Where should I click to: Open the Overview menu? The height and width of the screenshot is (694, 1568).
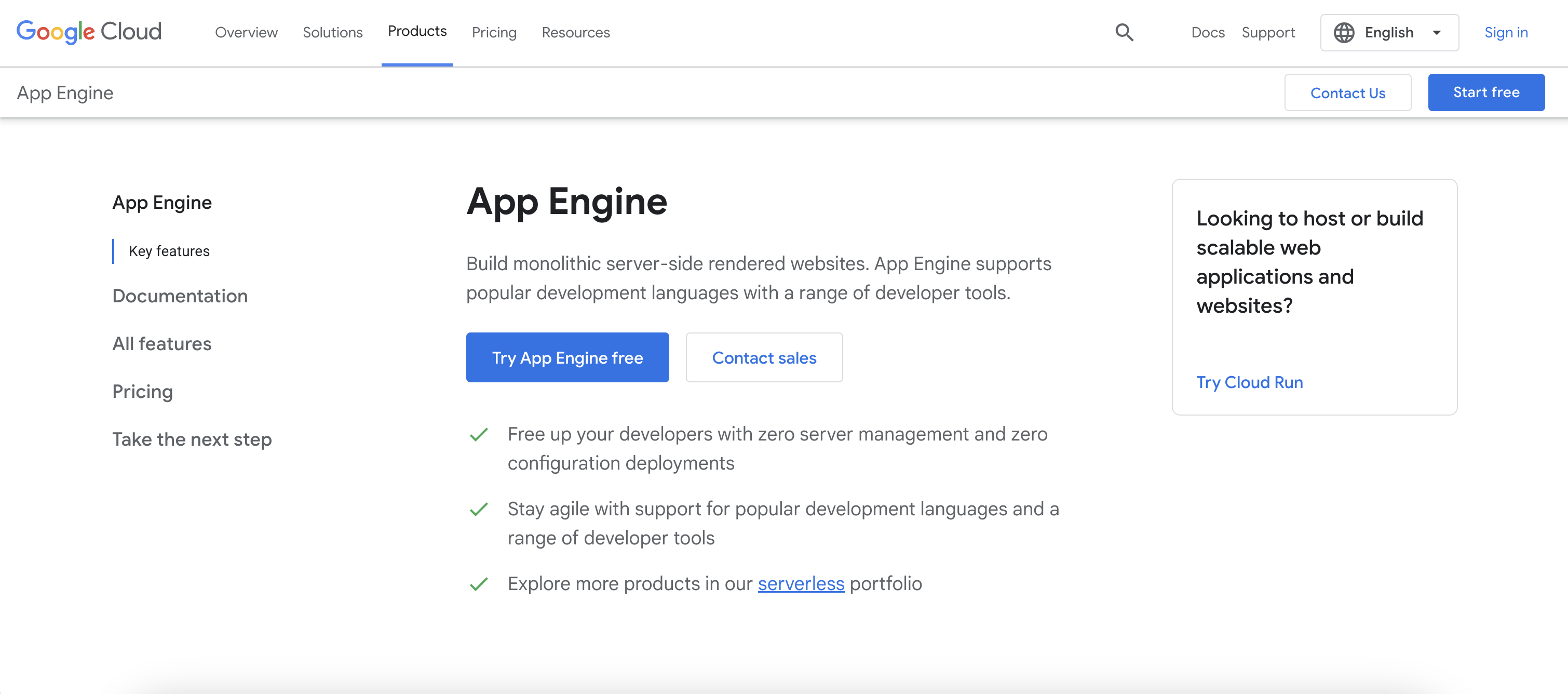(247, 32)
